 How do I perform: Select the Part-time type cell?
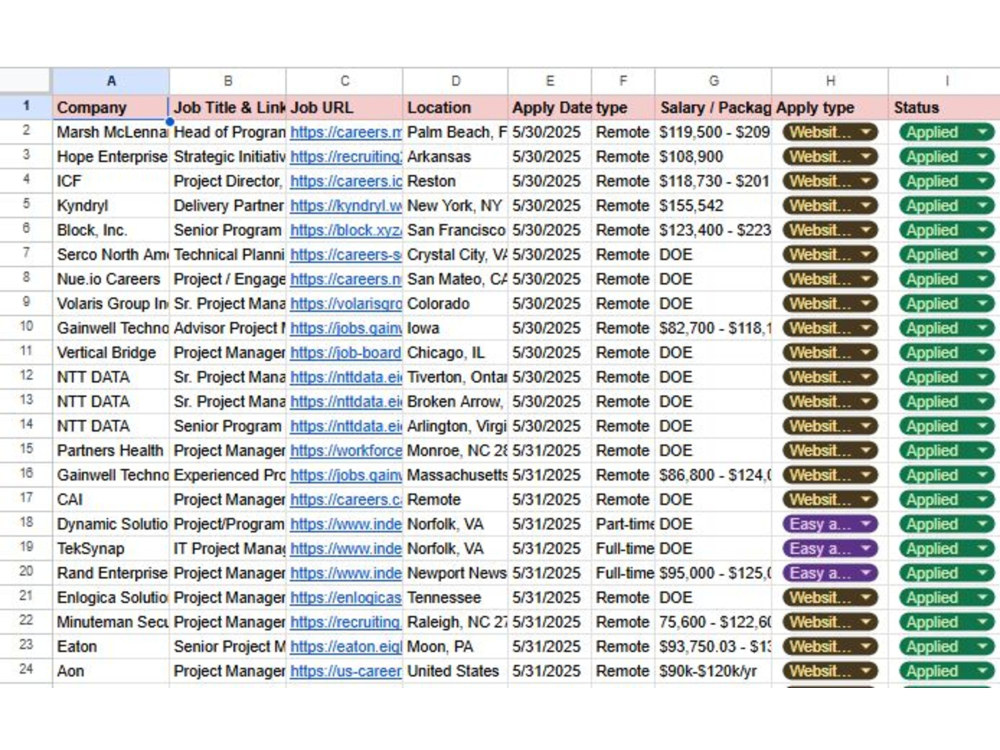point(623,524)
